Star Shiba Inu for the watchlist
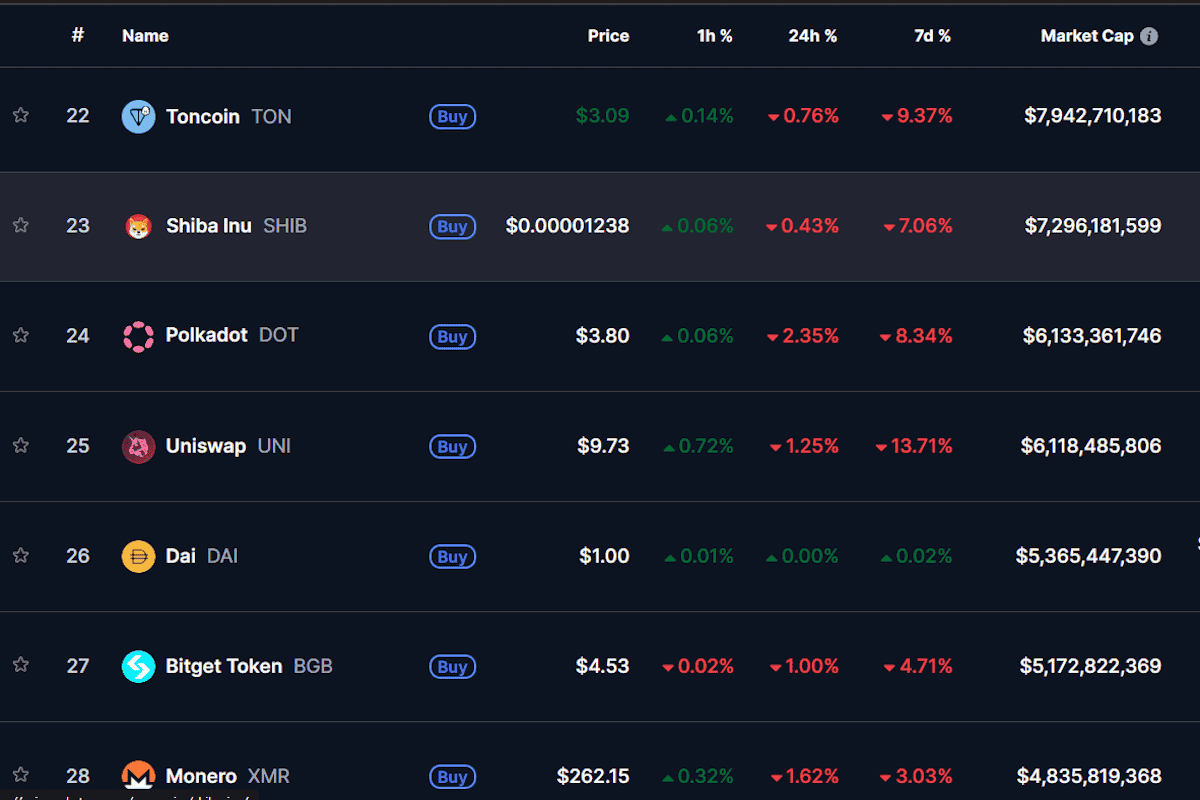This screenshot has height=800, width=1200. click(x=20, y=225)
